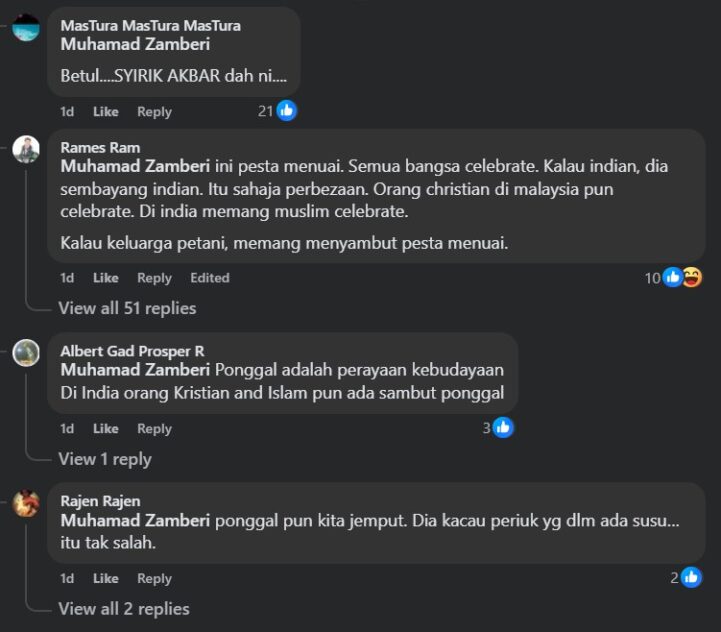Click the like reaction icon on Albert's comment

tap(503, 428)
